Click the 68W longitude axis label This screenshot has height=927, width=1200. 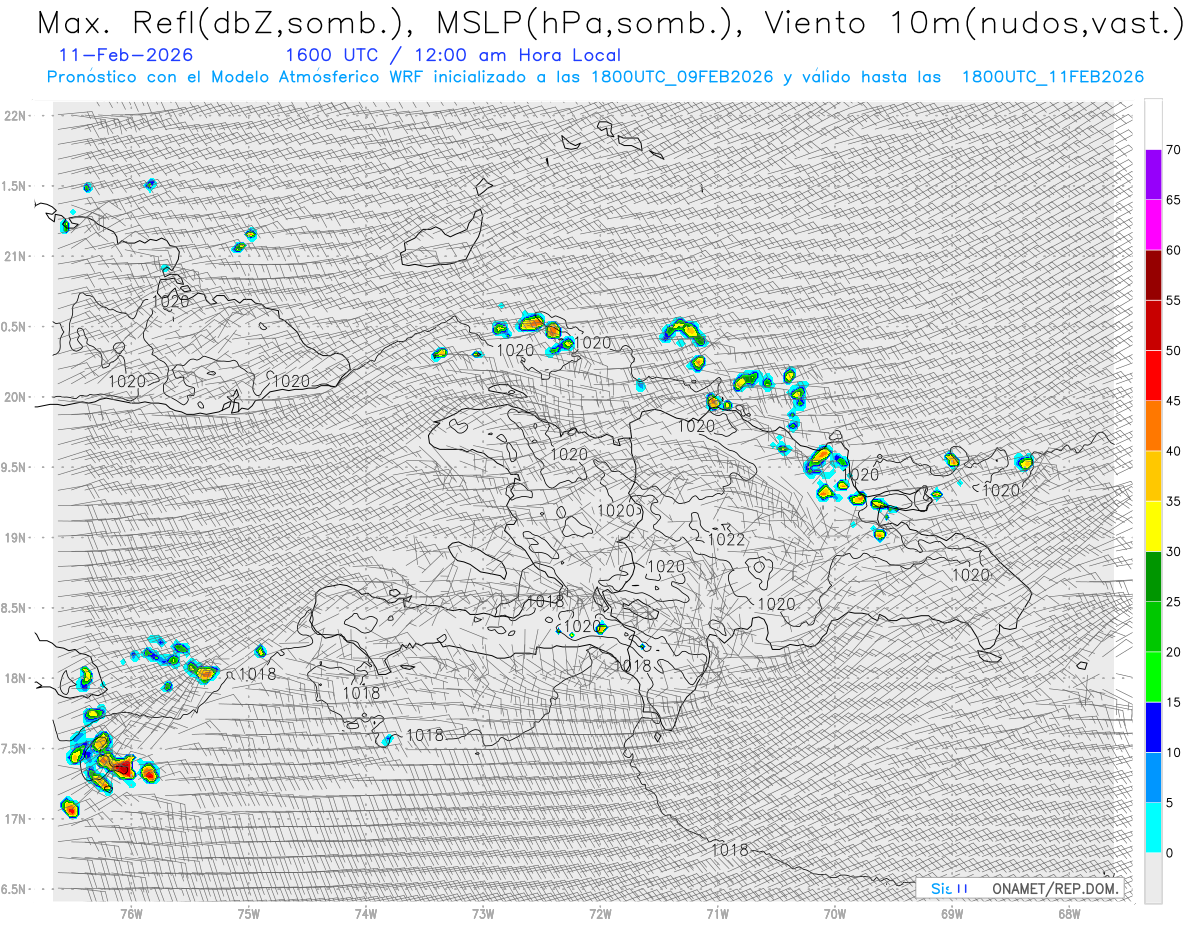[x=1069, y=913]
